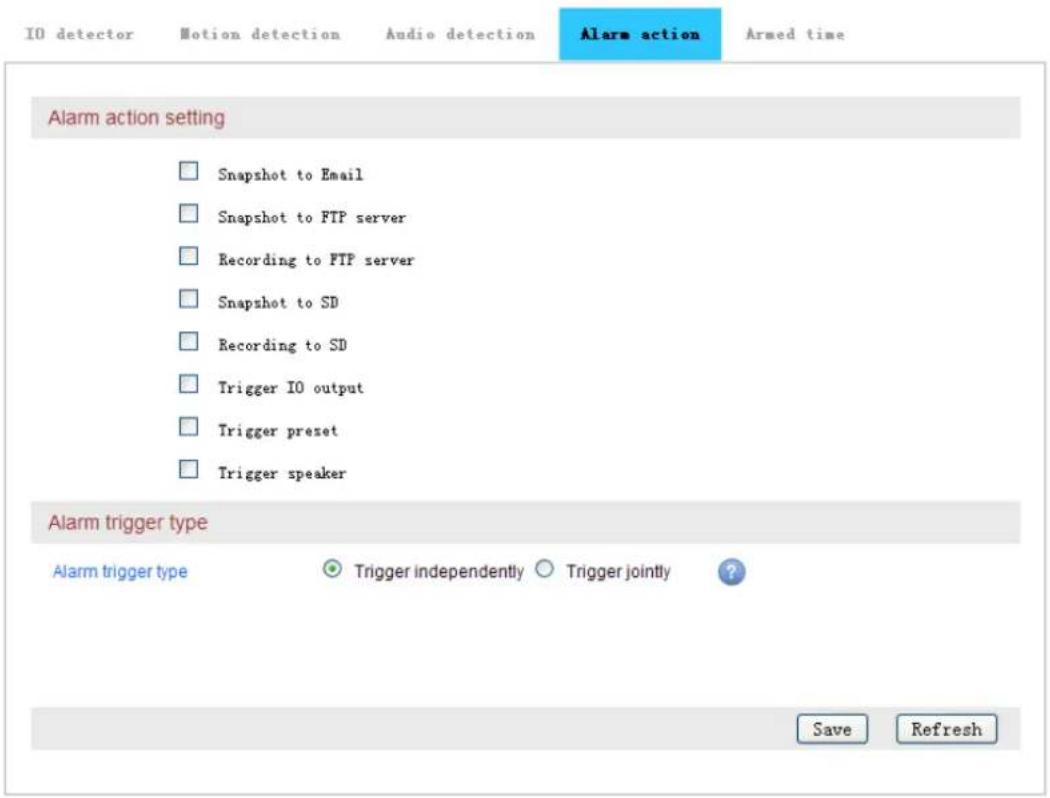This screenshot has width=1050, height=798.
Task: Save the alarm action settings
Action: (832, 729)
